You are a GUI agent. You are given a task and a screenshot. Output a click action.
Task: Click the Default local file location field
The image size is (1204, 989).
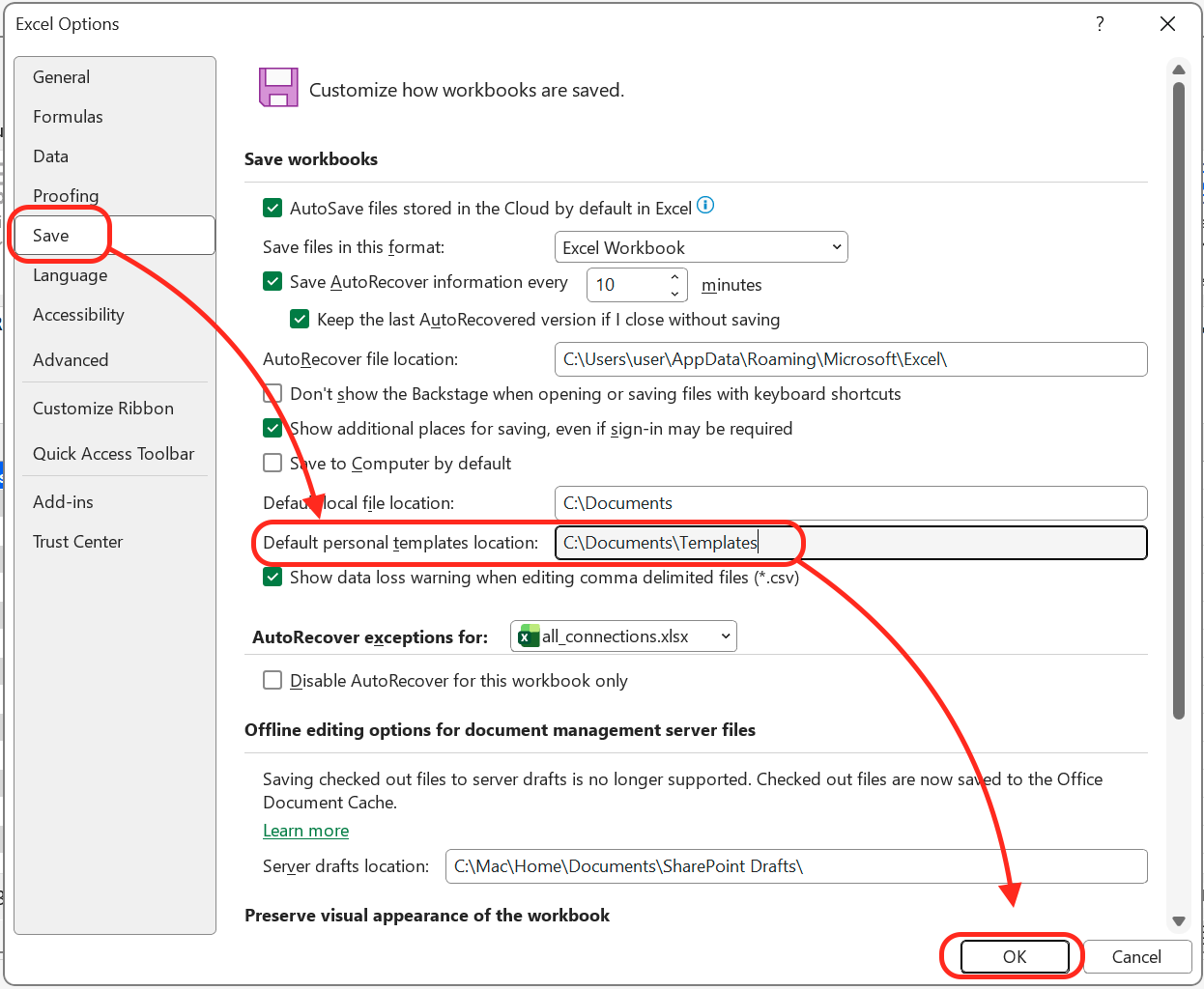850,502
